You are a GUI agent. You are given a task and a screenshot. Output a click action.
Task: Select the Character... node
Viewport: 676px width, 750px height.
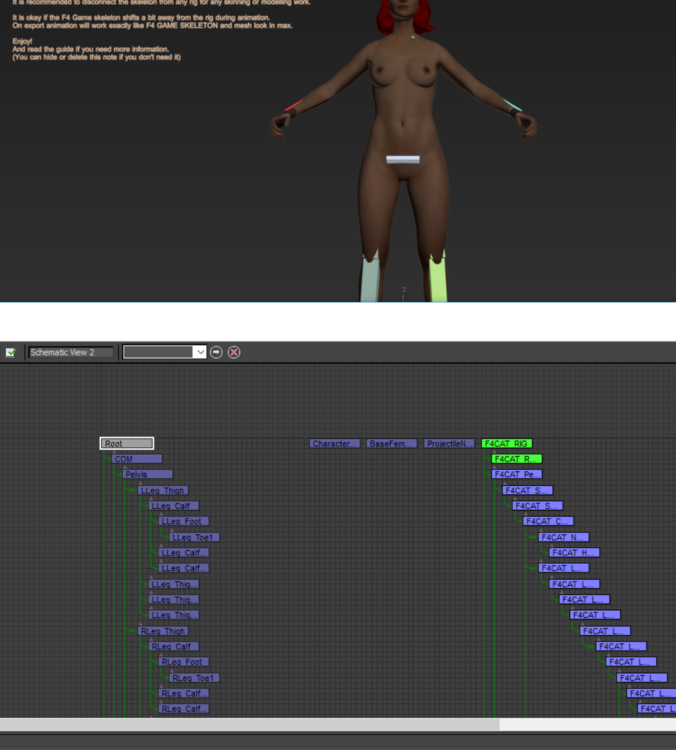pos(334,444)
